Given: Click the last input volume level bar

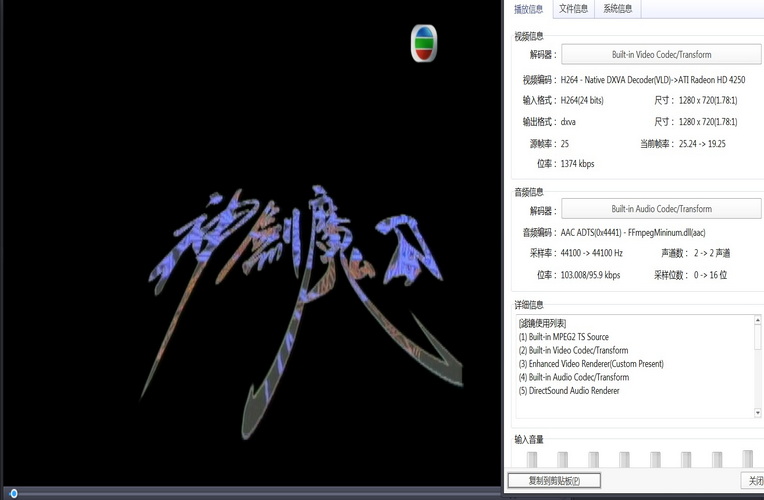Looking at the screenshot, I should click(747, 459).
